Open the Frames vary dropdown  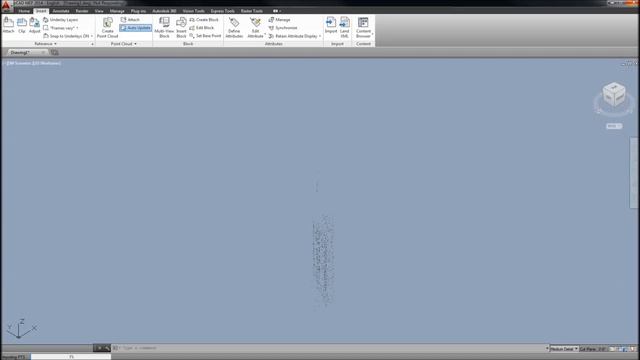60,28
